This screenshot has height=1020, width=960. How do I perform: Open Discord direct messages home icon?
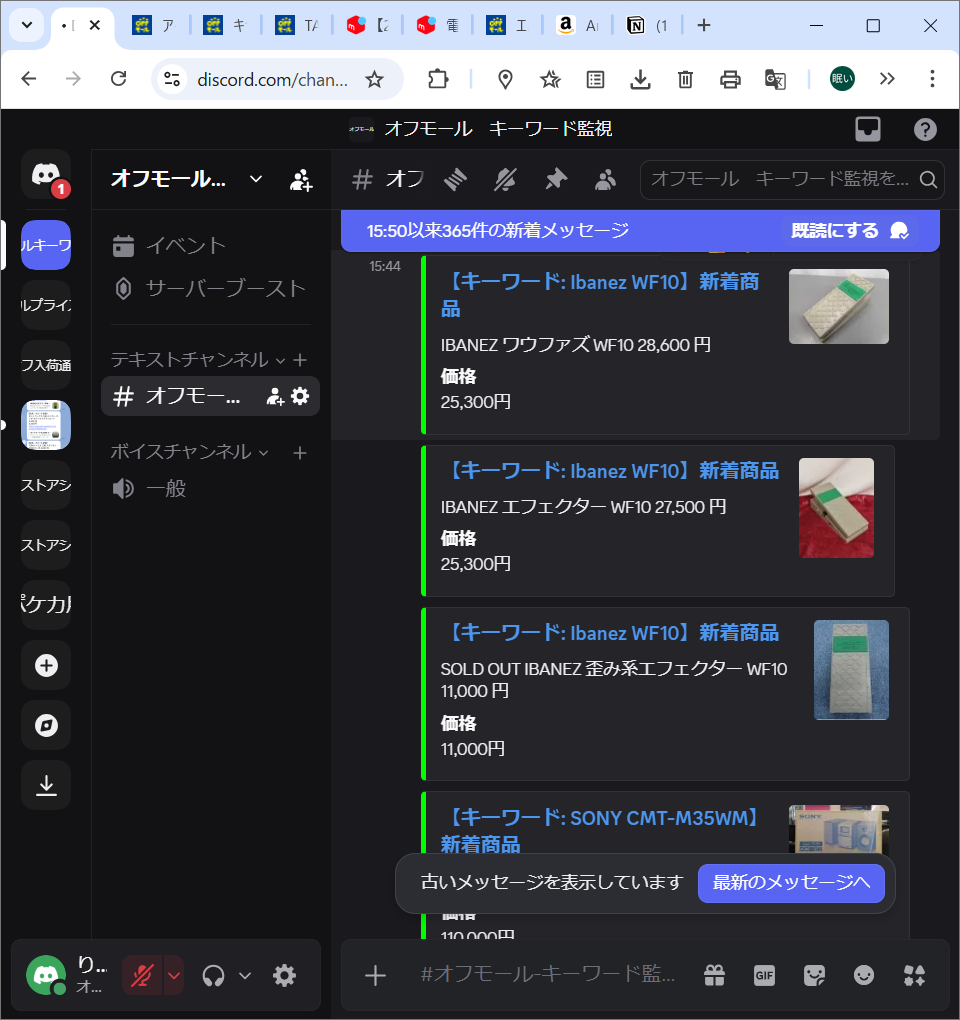tap(46, 174)
